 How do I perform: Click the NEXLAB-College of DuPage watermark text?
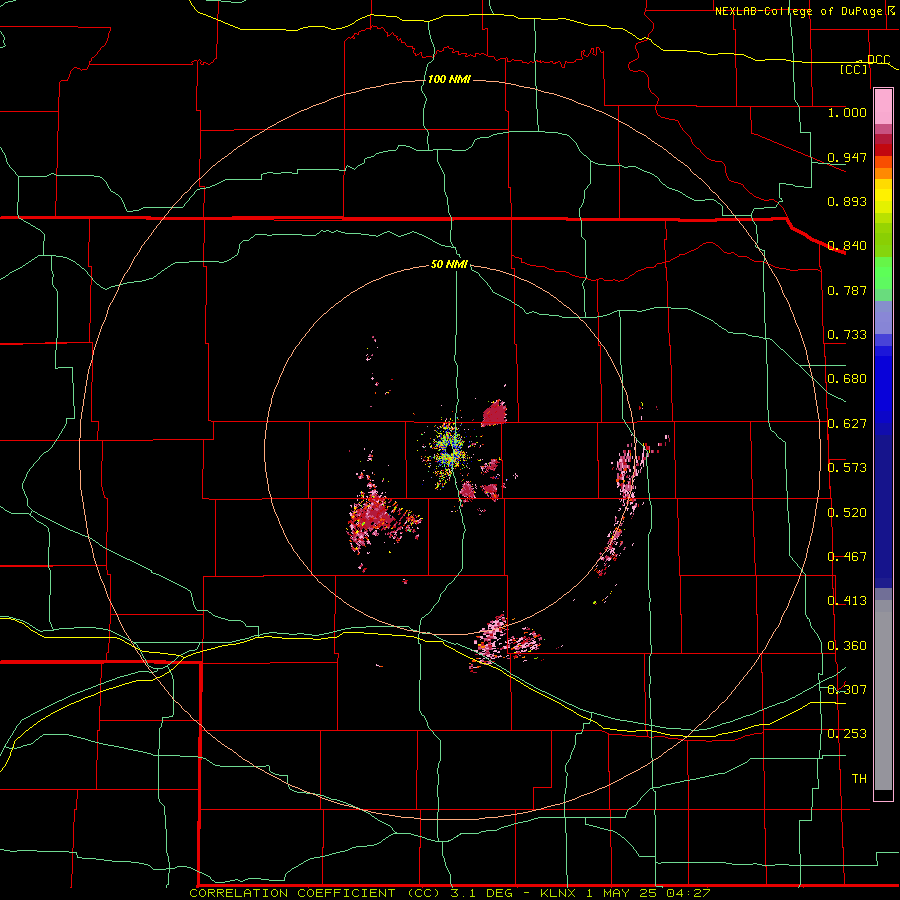pyautogui.click(x=798, y=11)
